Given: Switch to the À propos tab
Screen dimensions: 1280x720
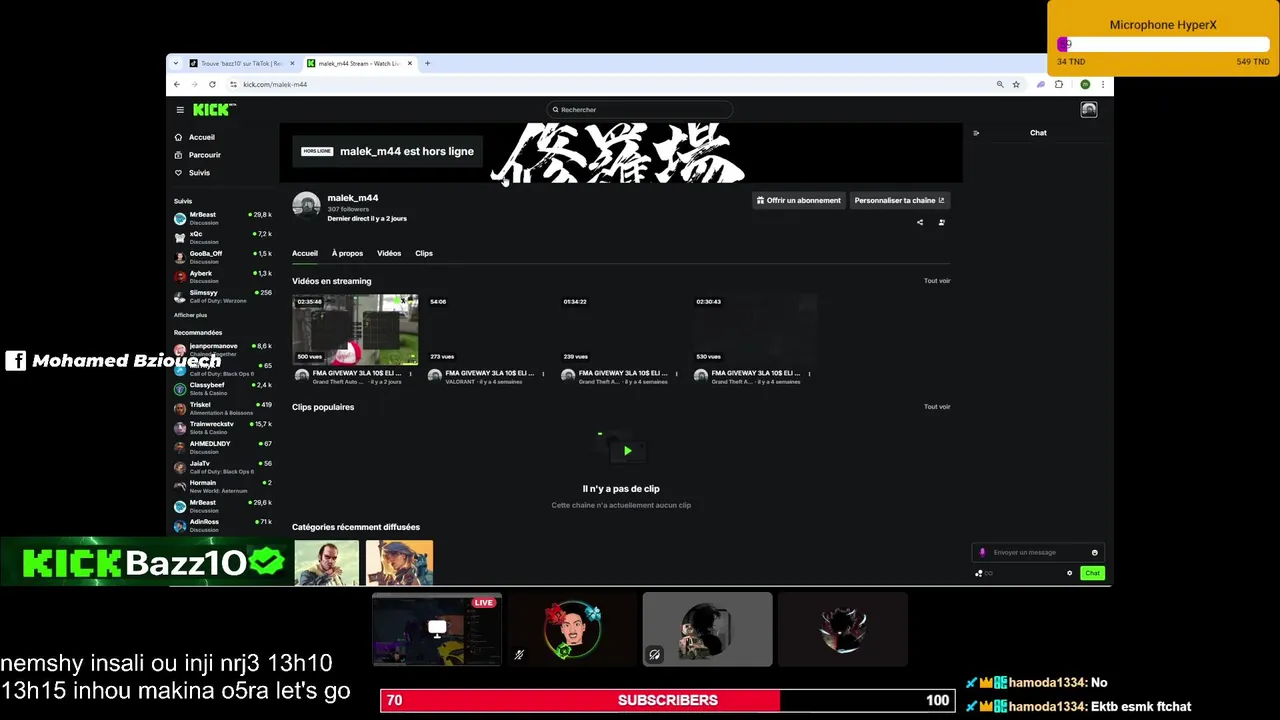Looking at the screenshot, I should tap(347, 253).
